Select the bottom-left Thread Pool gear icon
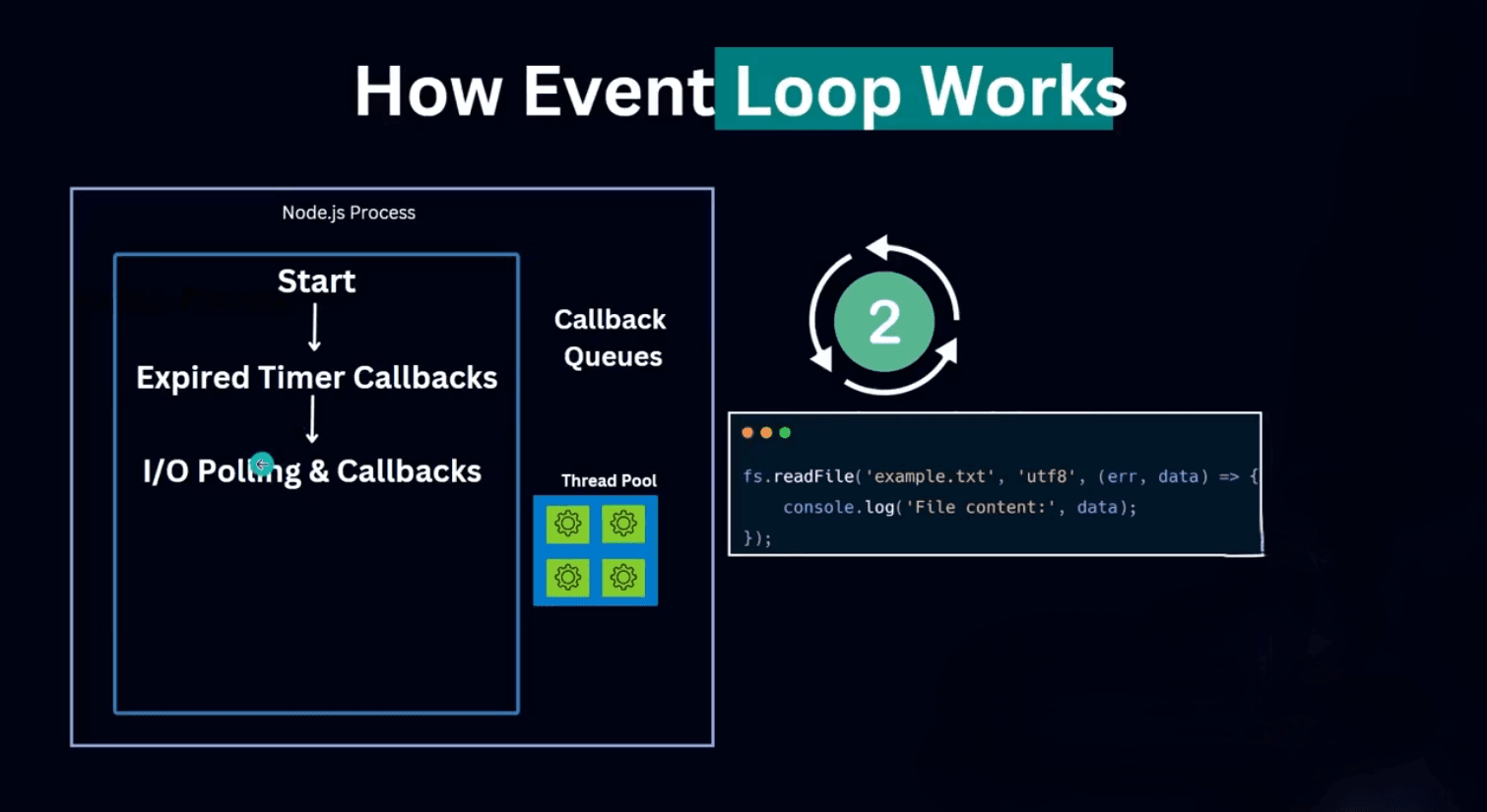This screenshot has width=1487, height=812. coord(567,578)
